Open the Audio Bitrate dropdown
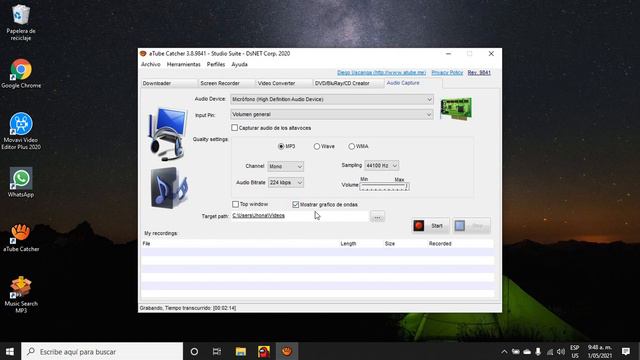 [x=286, y=182]
